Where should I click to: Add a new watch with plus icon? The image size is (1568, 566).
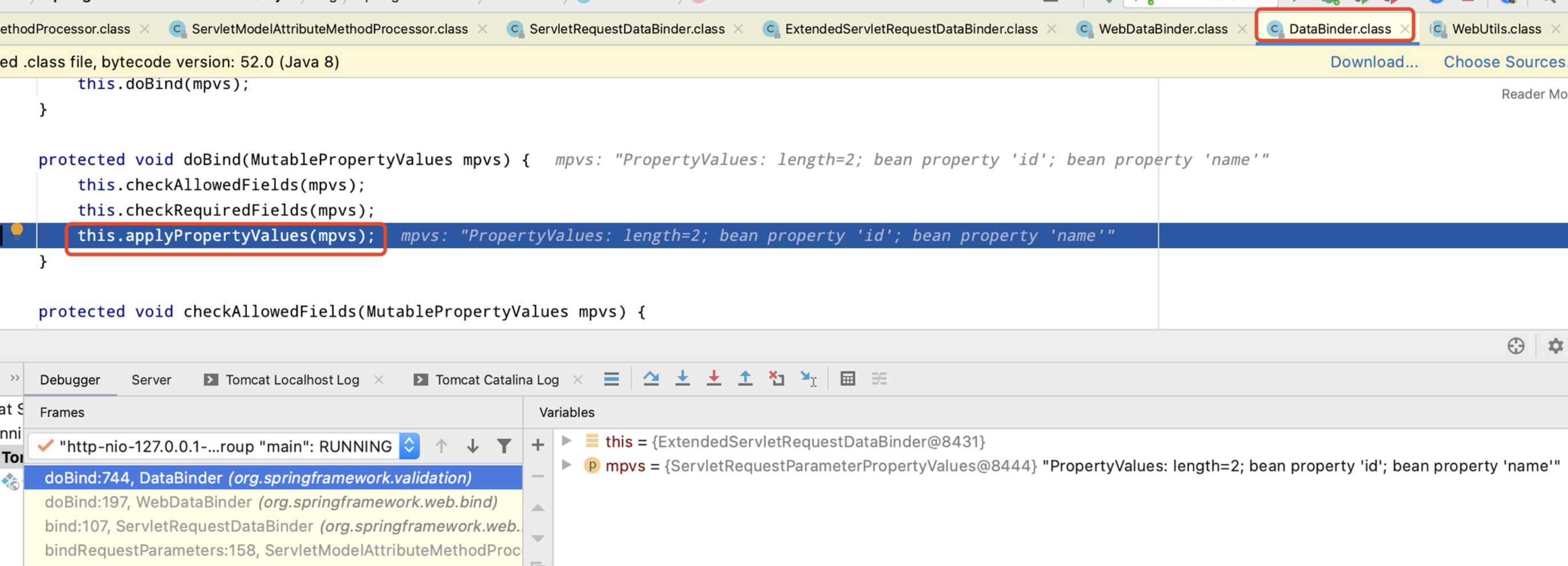click(x=538, y=445)
